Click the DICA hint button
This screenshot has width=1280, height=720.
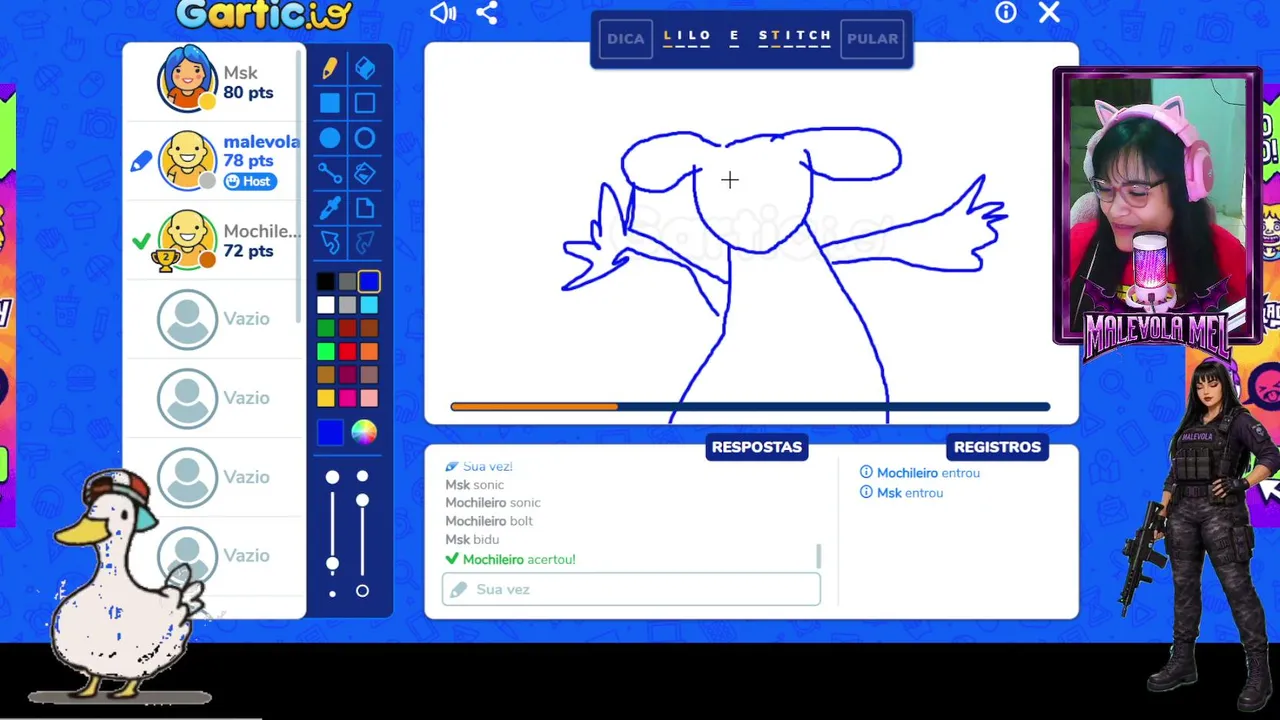626,39
